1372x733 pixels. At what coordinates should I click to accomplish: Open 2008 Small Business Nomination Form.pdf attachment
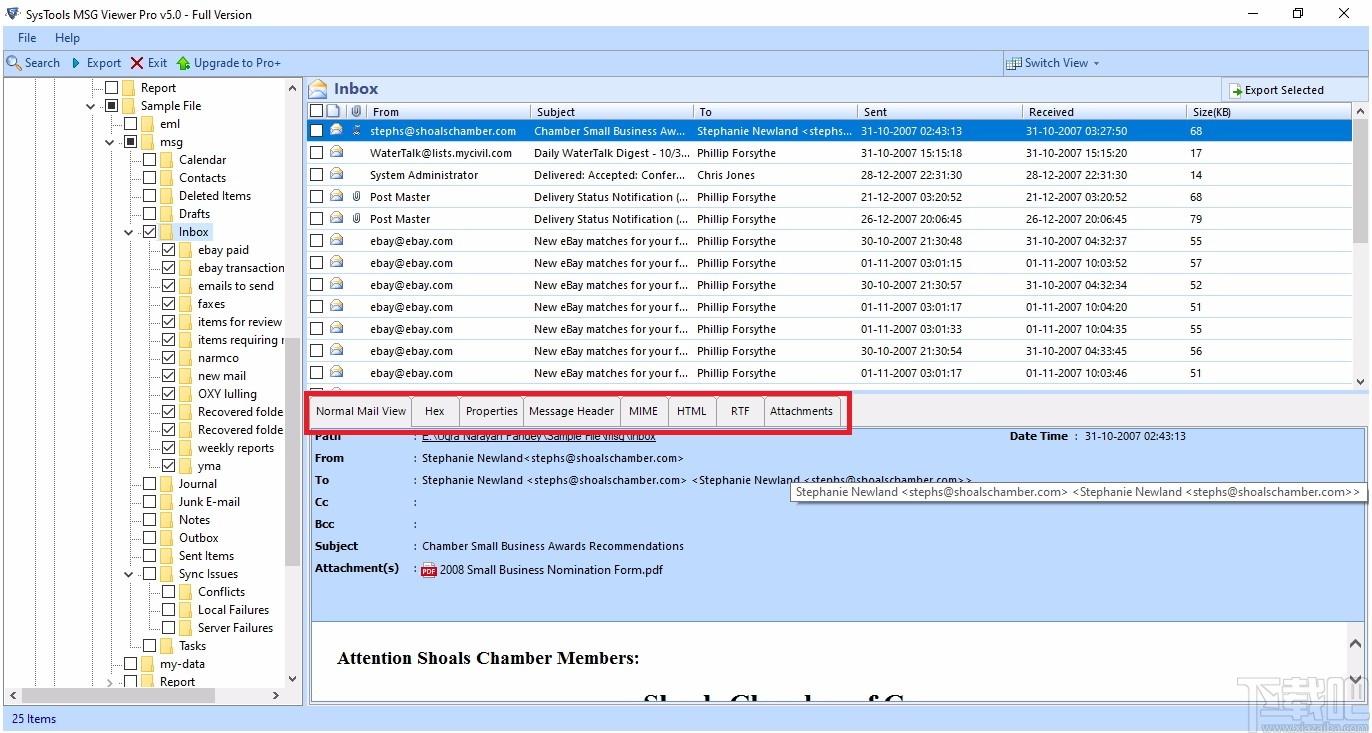[551, 570]
